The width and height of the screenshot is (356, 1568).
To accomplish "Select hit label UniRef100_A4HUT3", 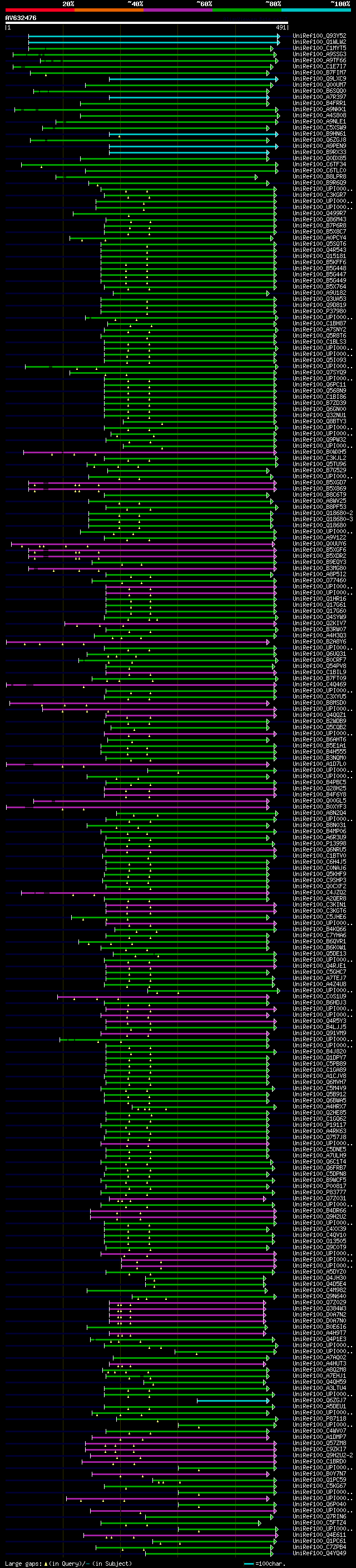I will point(319,1363).
